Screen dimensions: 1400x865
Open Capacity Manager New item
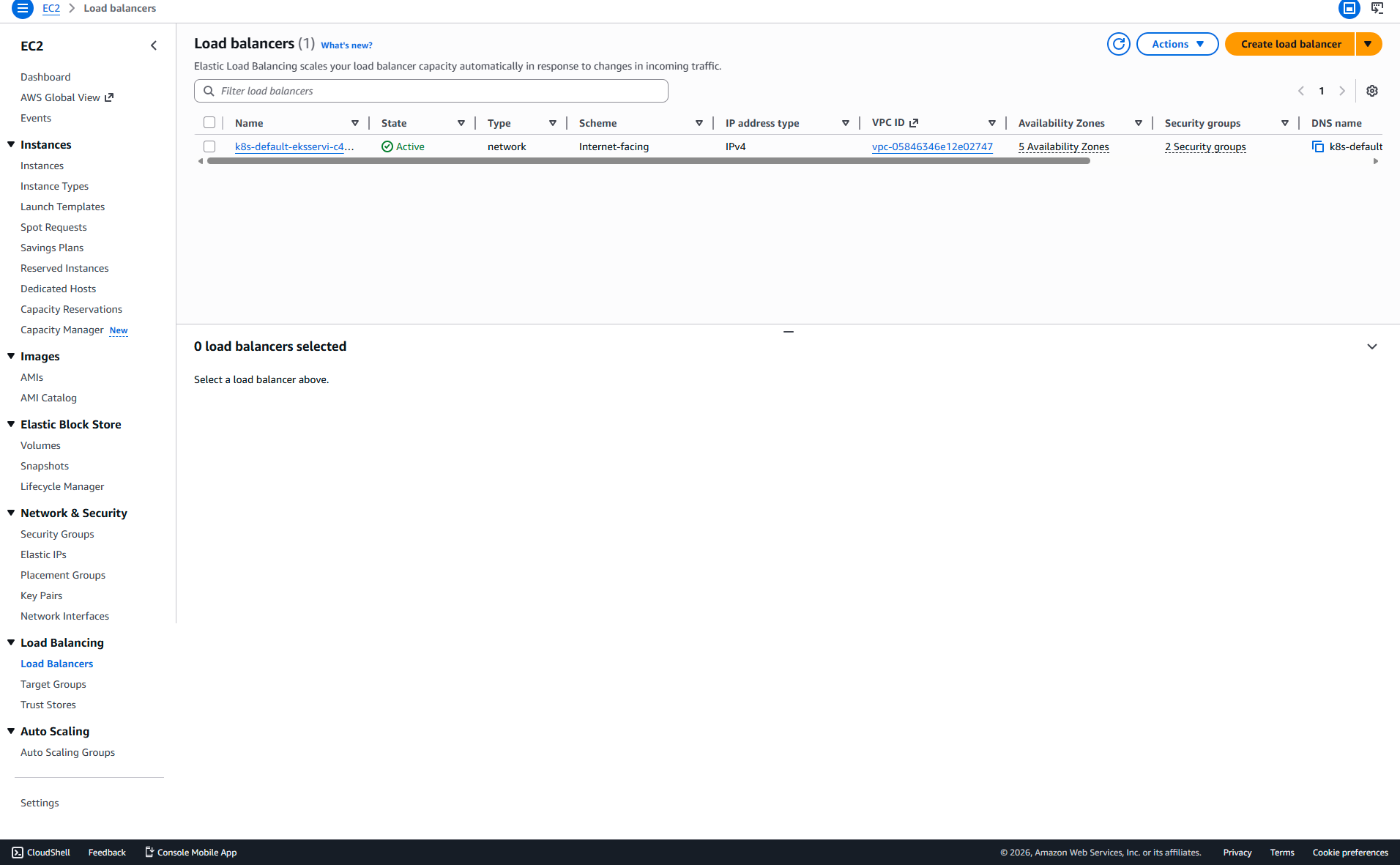click(x=74, y=330)
